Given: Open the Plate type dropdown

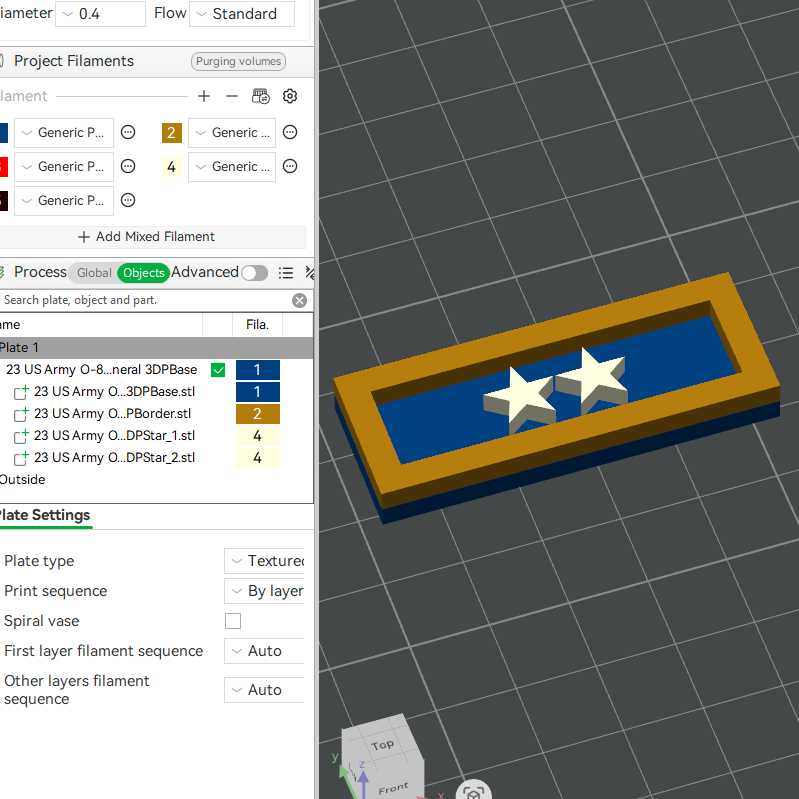Looking at the screenshot, I should (x=264, y=561).
